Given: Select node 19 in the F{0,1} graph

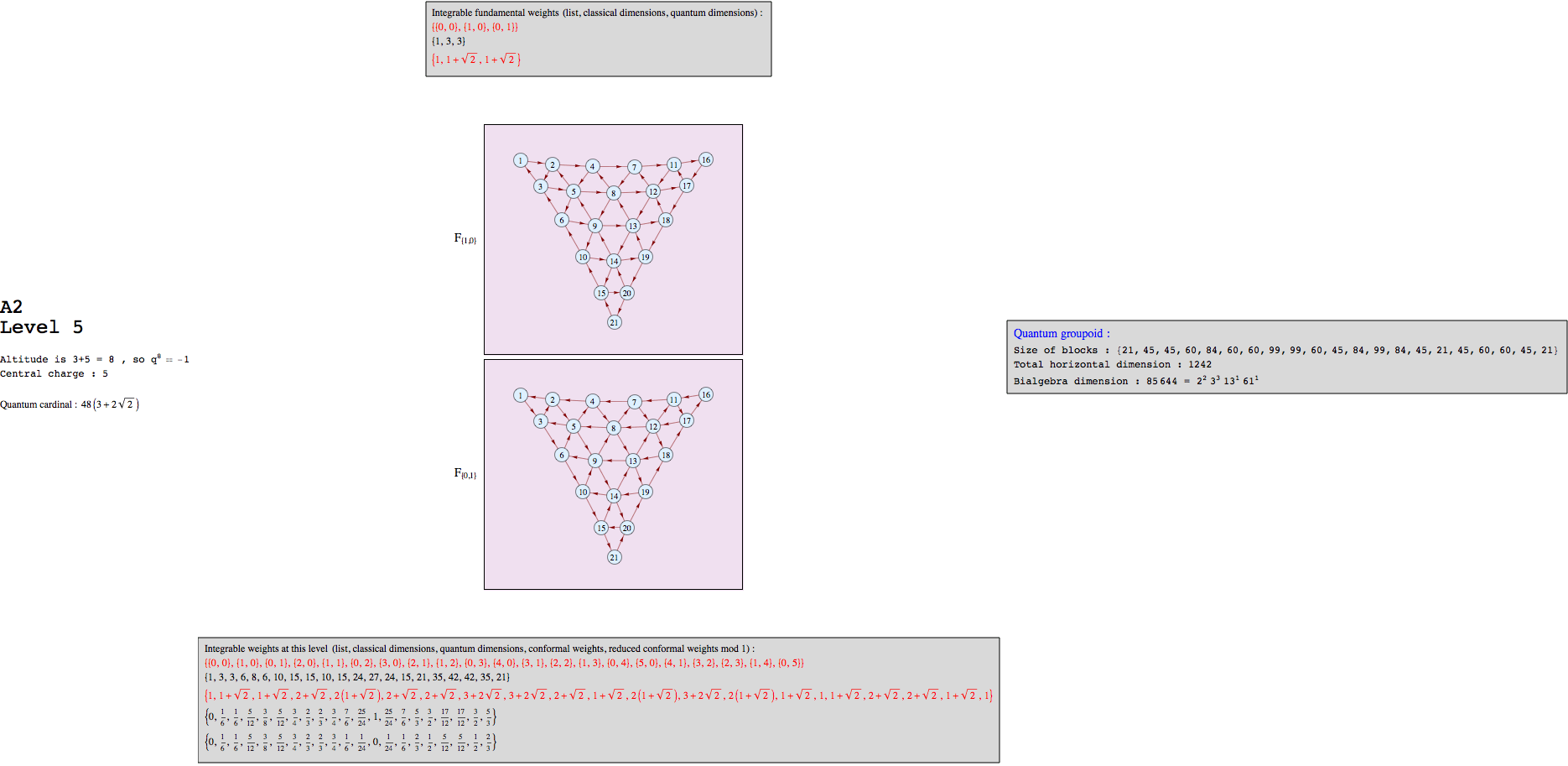Looking at the screenshot, I should (646, 492).
